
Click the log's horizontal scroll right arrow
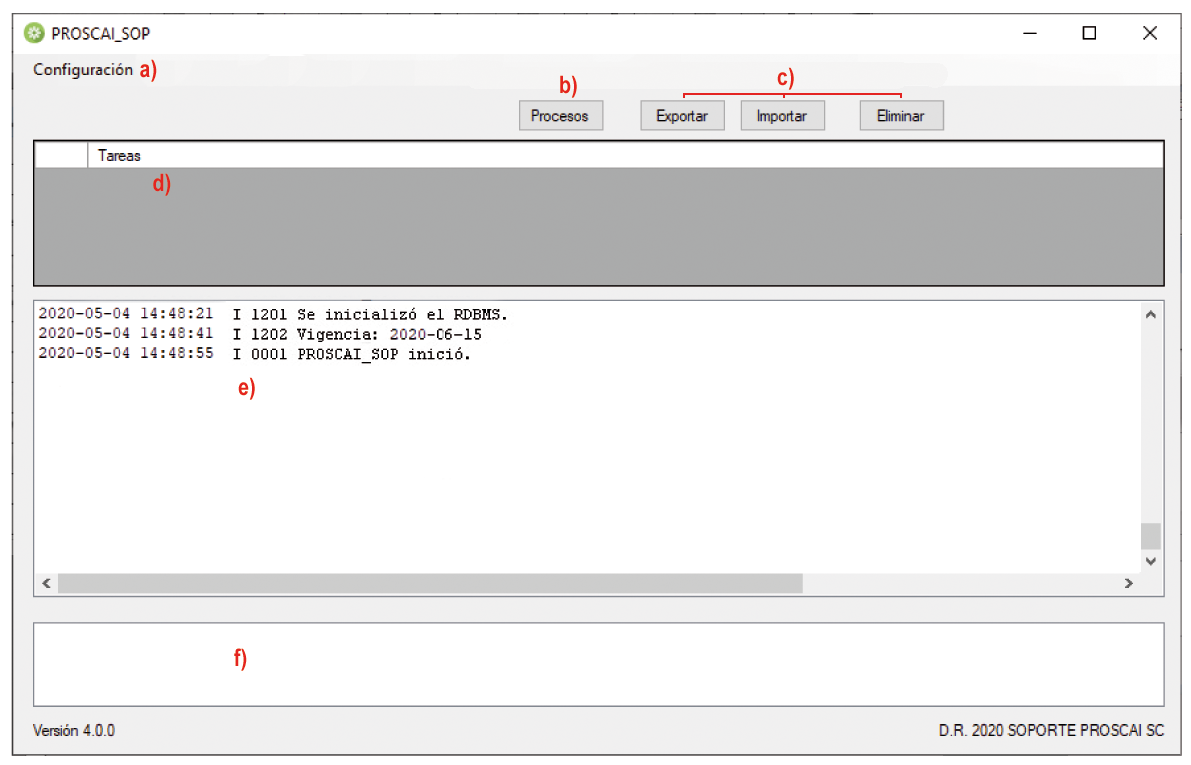(x=1129, y=583)
